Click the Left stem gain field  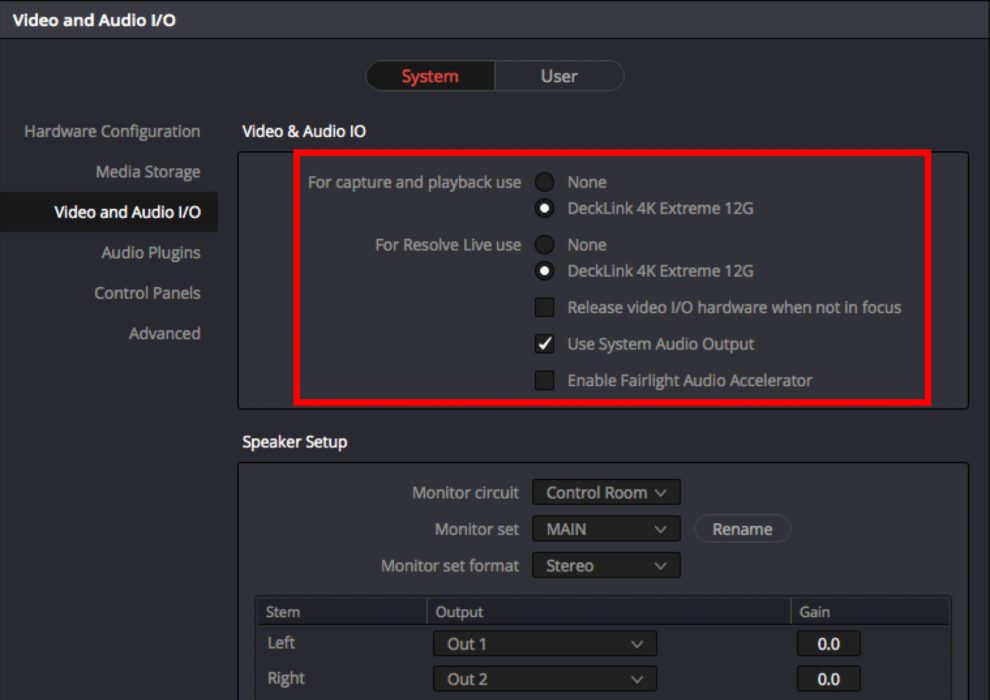click(828, 644)
